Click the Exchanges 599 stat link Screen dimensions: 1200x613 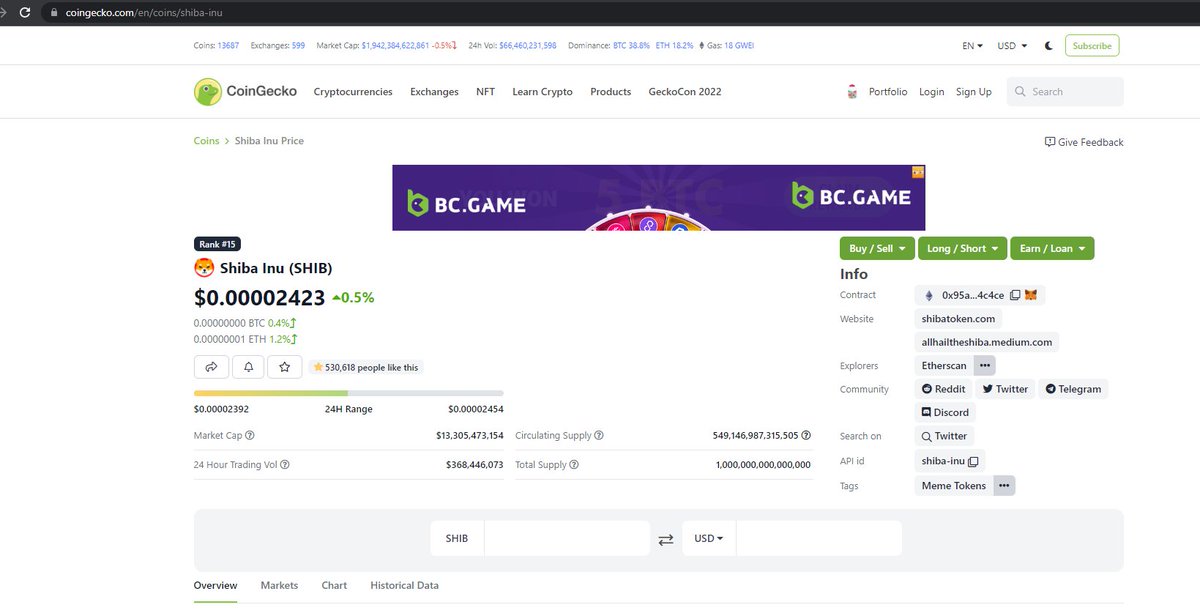point(277,46)
